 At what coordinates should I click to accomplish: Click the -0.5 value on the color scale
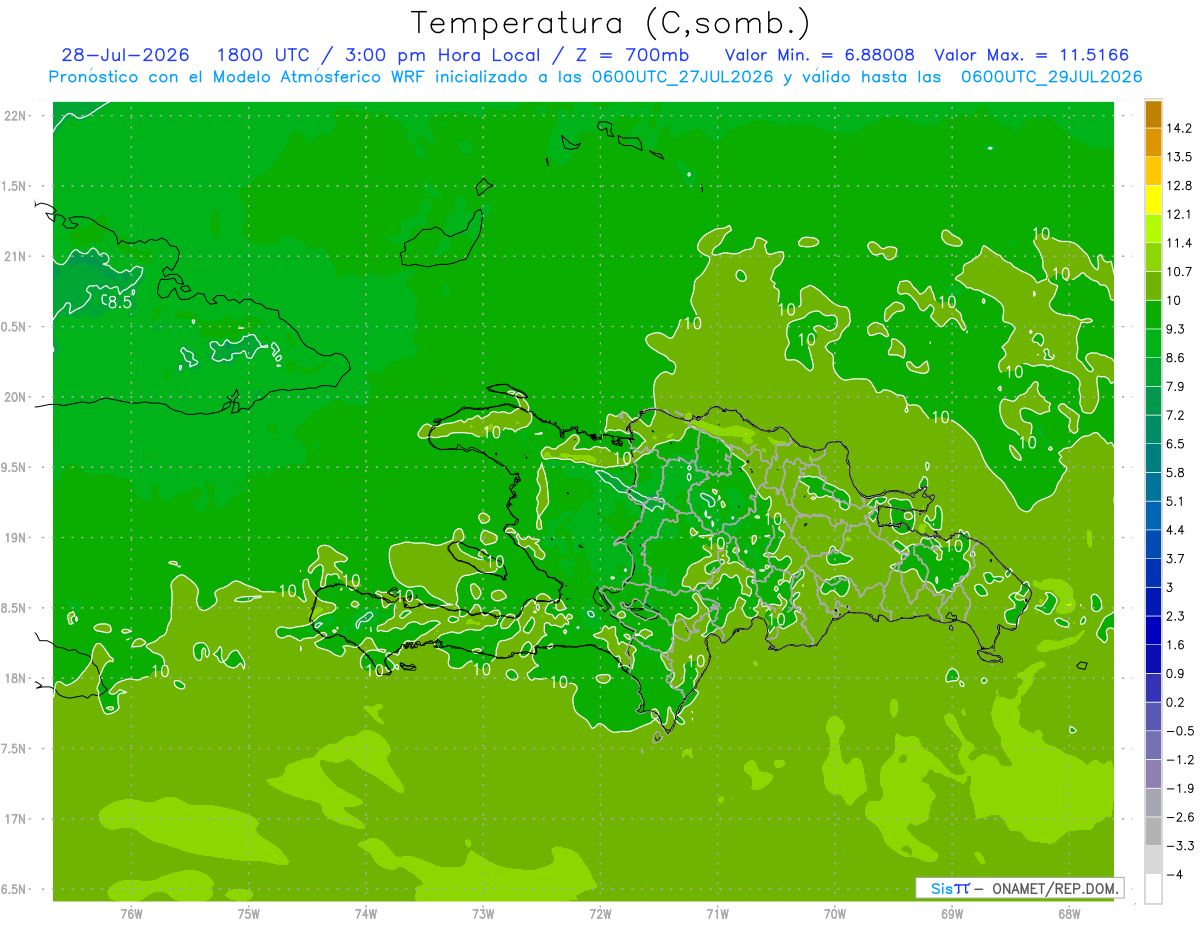(x=1180, y=731)
